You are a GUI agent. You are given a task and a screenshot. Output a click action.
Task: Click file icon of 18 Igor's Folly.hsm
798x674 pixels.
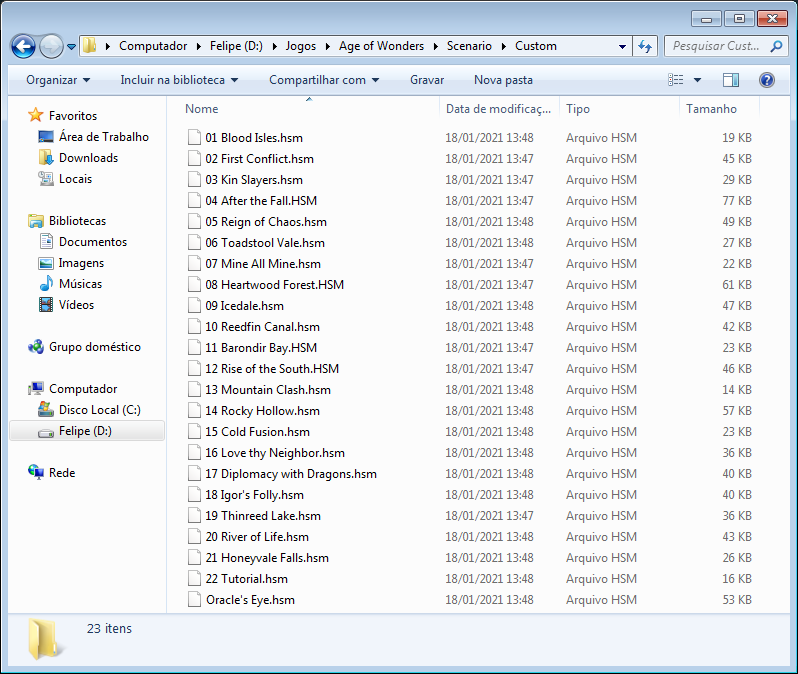(x=194, y=495)
